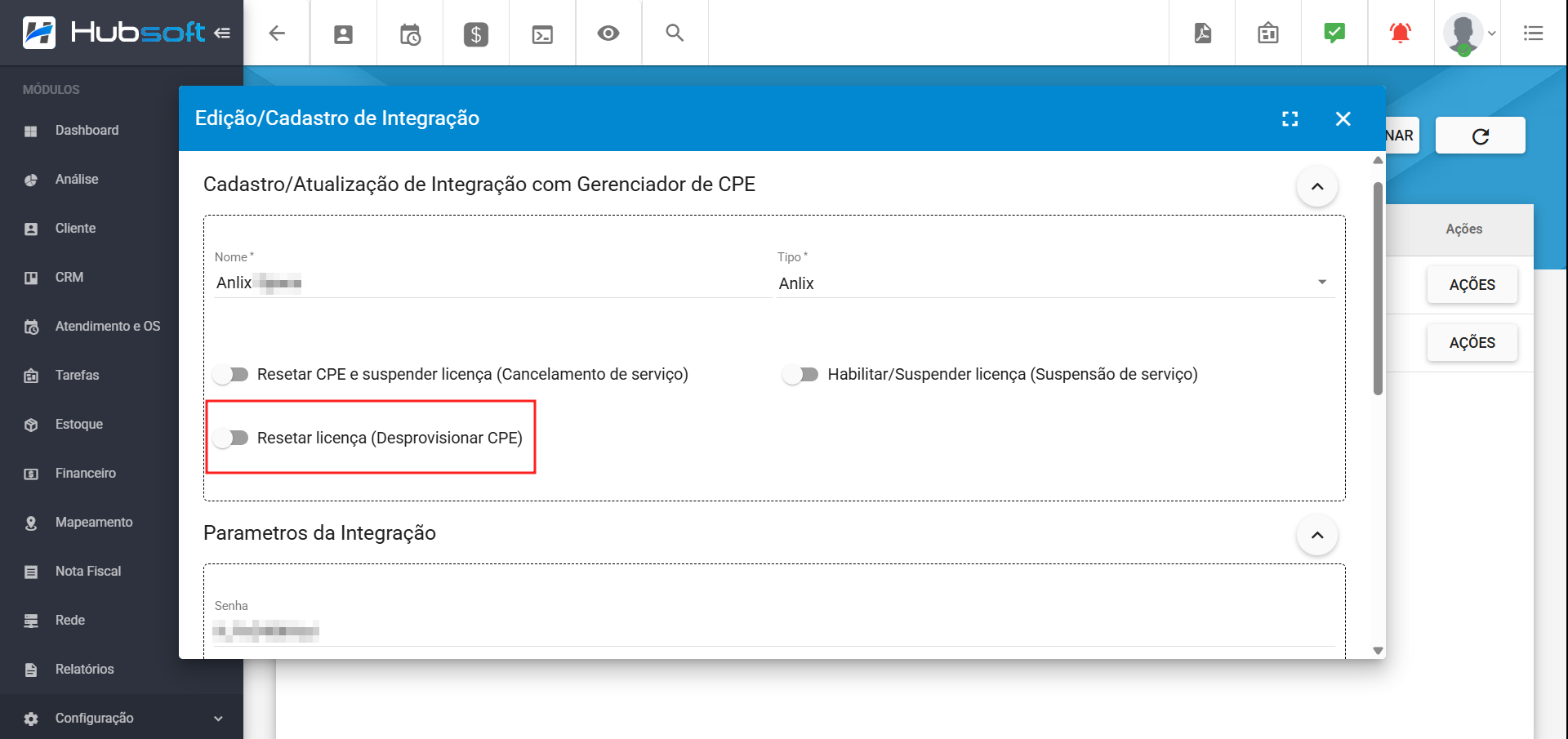
Task: Open the list menu icon at top right
Action: (x=1534, y=33)
